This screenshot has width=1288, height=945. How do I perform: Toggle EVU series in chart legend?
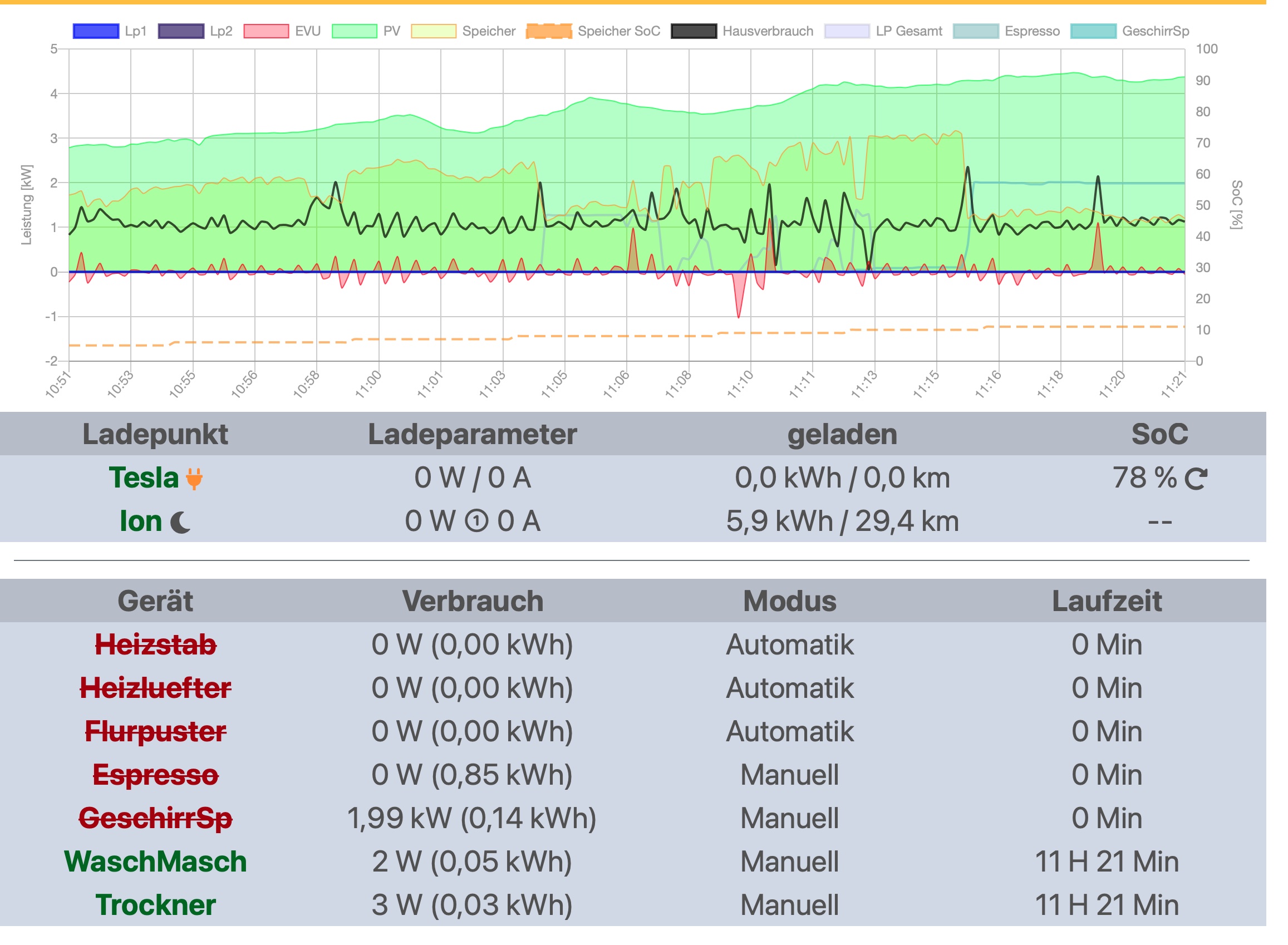click(266, 31)
